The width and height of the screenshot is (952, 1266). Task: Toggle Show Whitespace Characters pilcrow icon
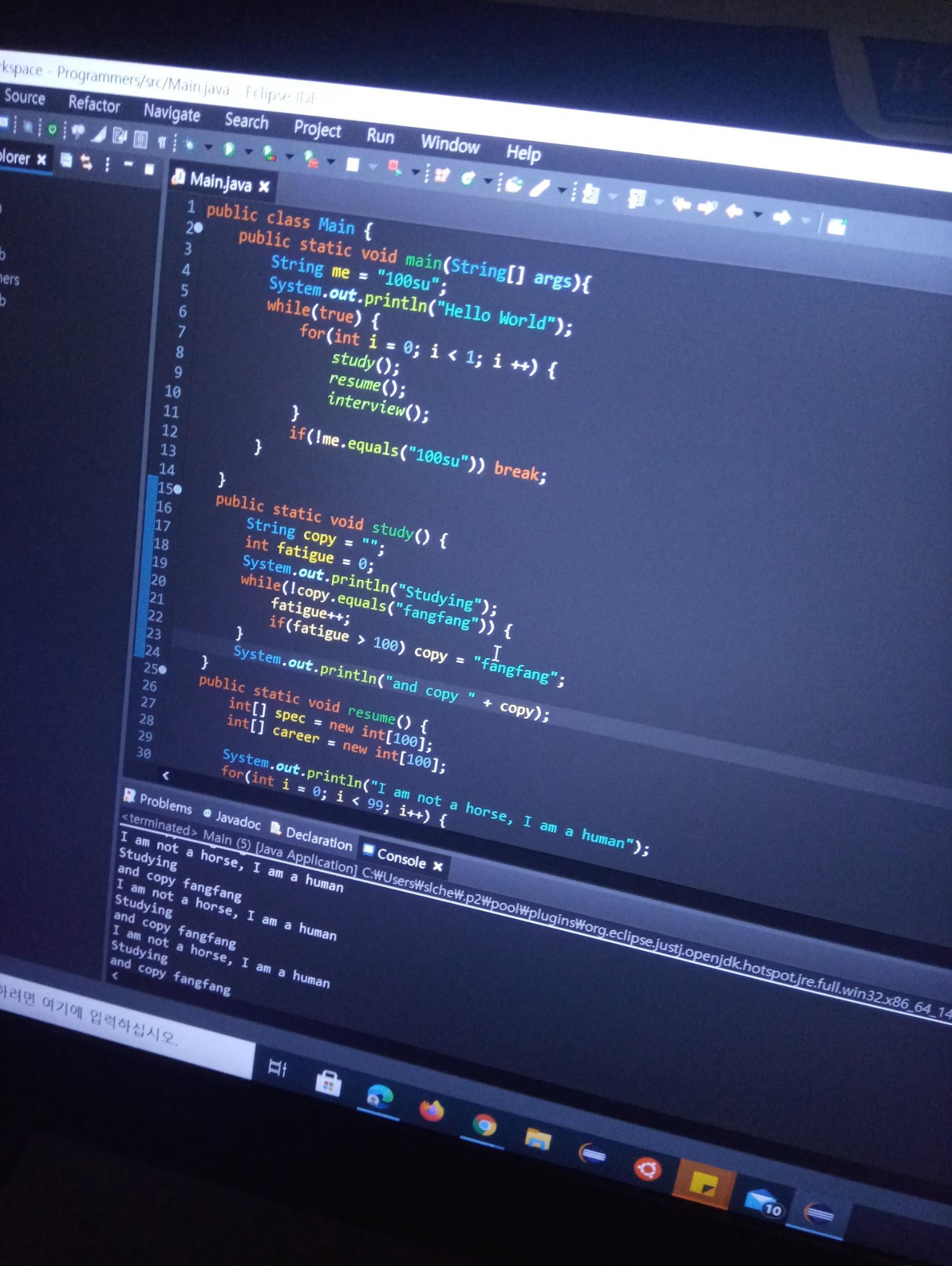pos(162,142)
